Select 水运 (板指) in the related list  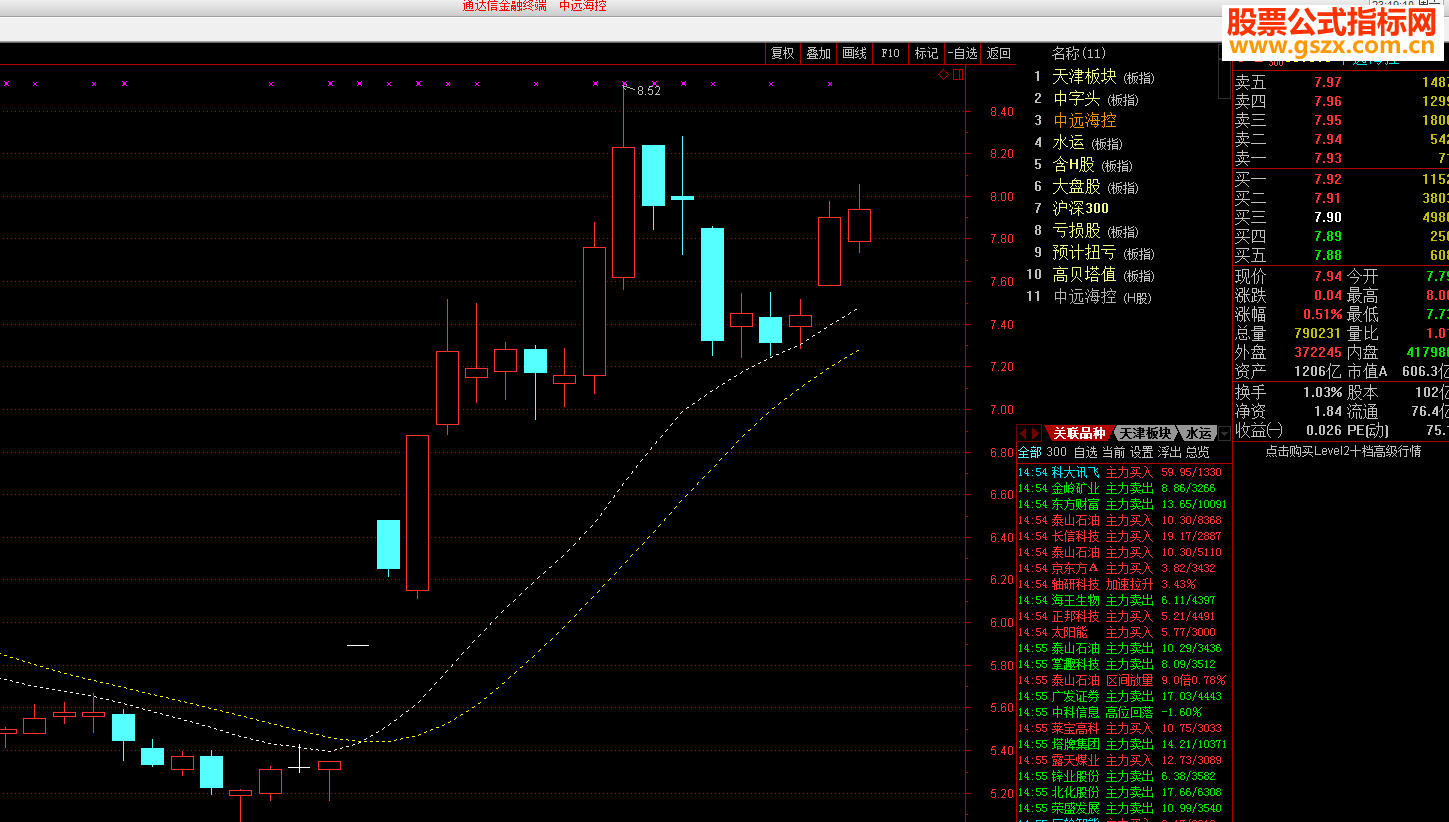click(1086, 143)
